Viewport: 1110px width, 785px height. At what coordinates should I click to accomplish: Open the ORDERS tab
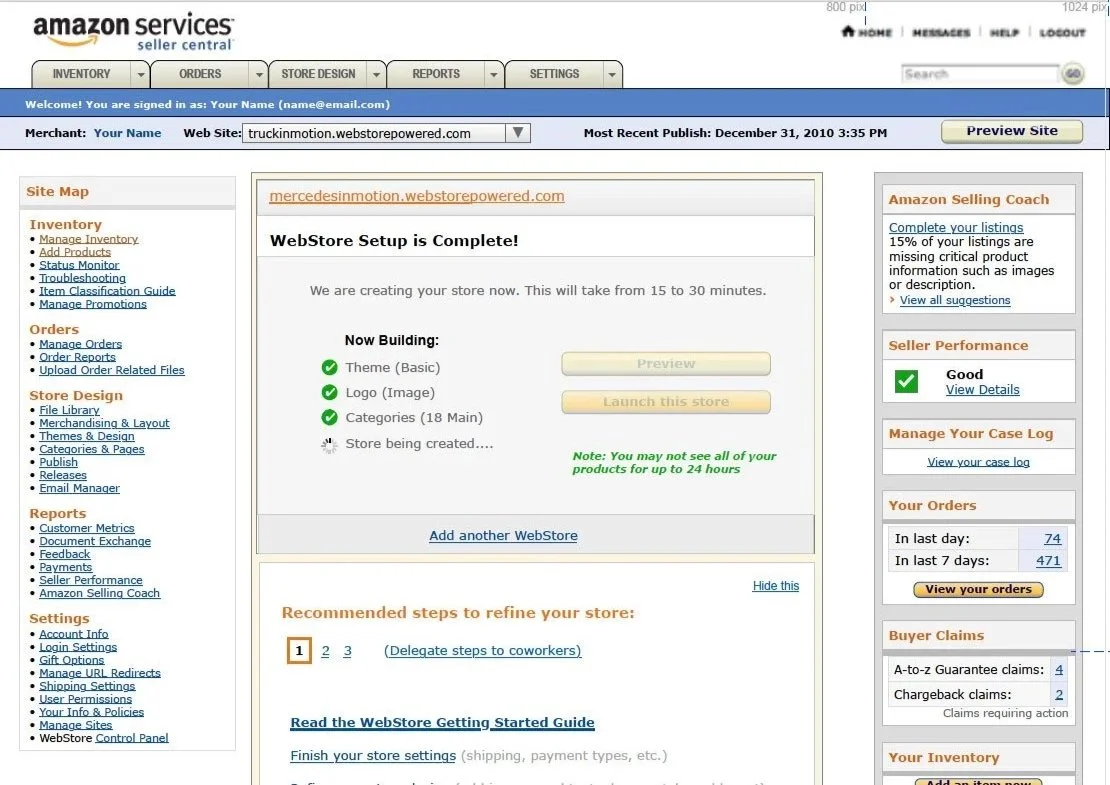point(200,74)
